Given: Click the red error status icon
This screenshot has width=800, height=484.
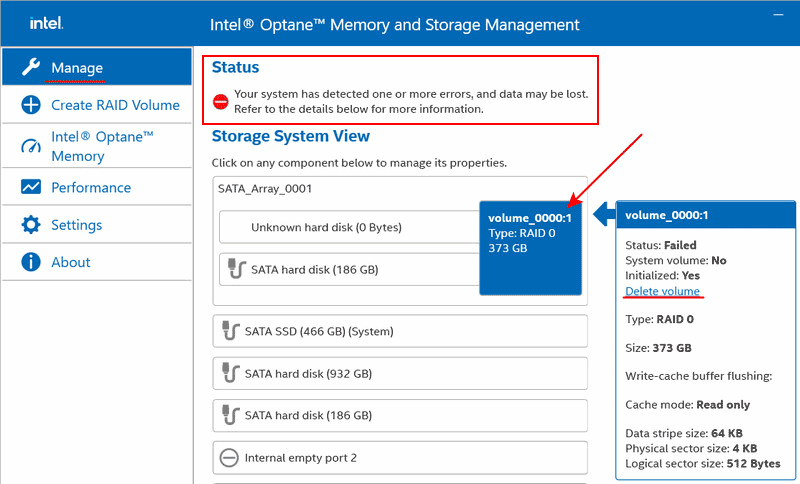Looking at the screenshot, I should pos(221,101).
